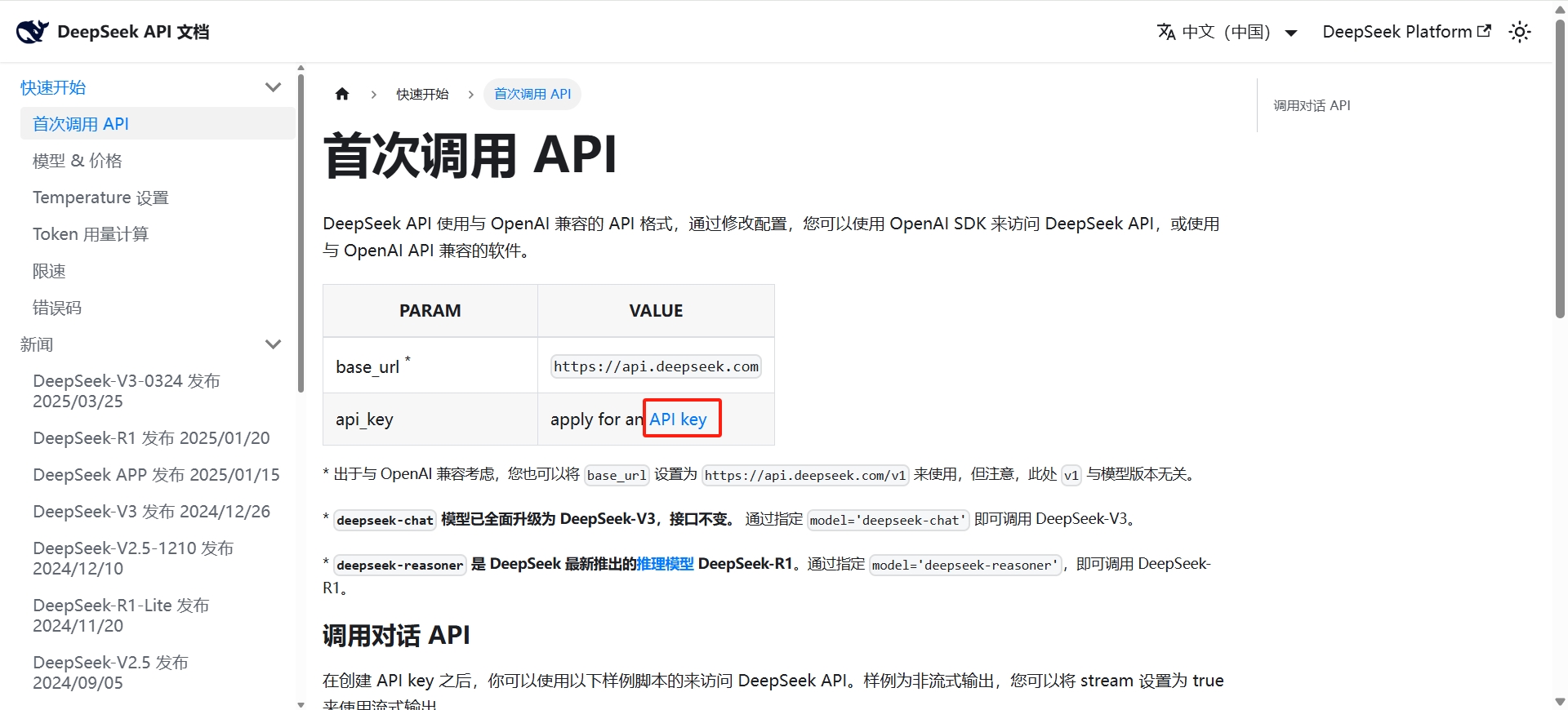Open DeepSeek APP 发布 2025/01/15 entry
The width and height of the screenshot is (1568, 710).
pyautogui.click(x=156, y=475)
